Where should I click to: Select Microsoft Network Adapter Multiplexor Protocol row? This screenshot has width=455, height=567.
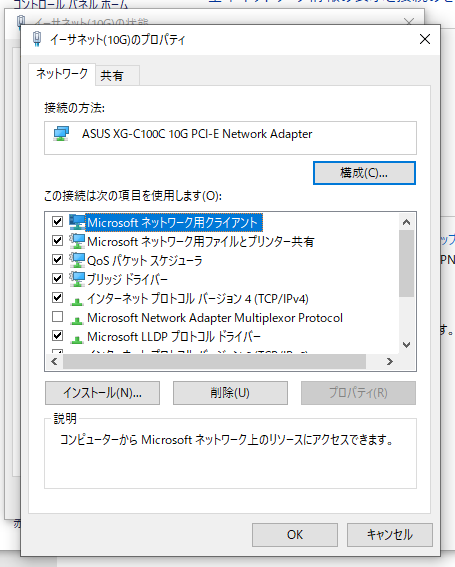[x=215, y=318]
